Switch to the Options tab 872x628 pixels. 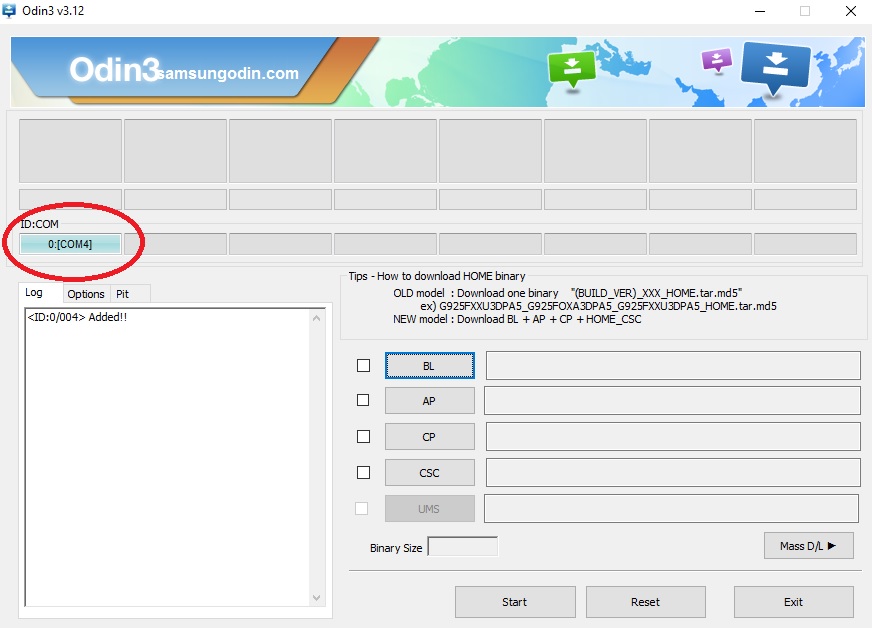click(x=86, y=294)
